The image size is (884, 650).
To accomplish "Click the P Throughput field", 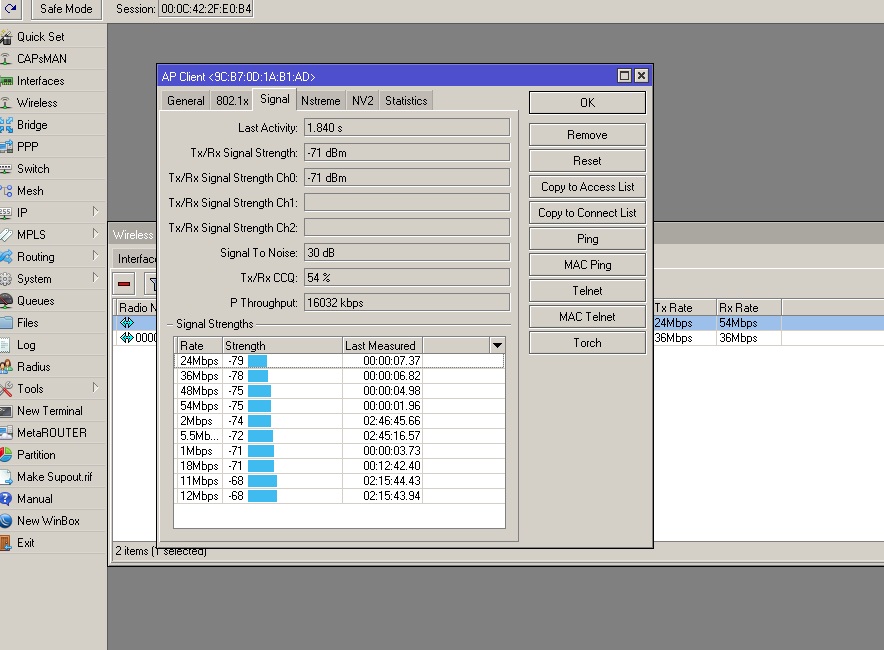I will click(x=407, y=302).
